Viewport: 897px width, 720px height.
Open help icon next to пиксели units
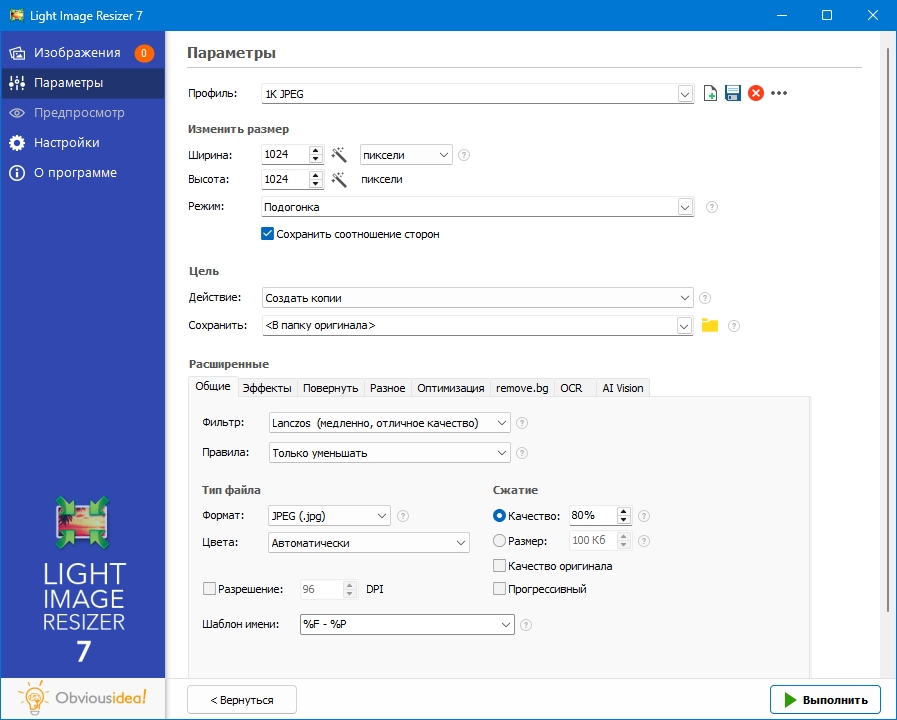464,155
